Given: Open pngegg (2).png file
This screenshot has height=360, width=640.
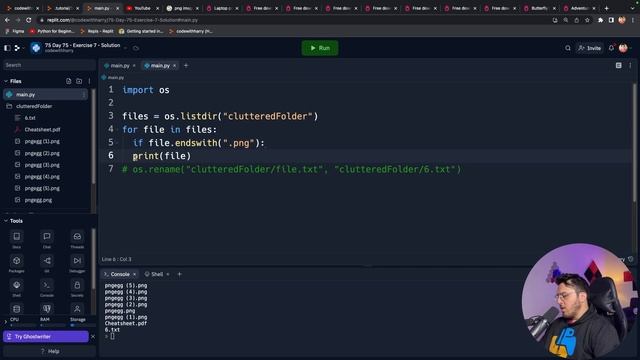Looking at the screenshot, I should [42, 153].
